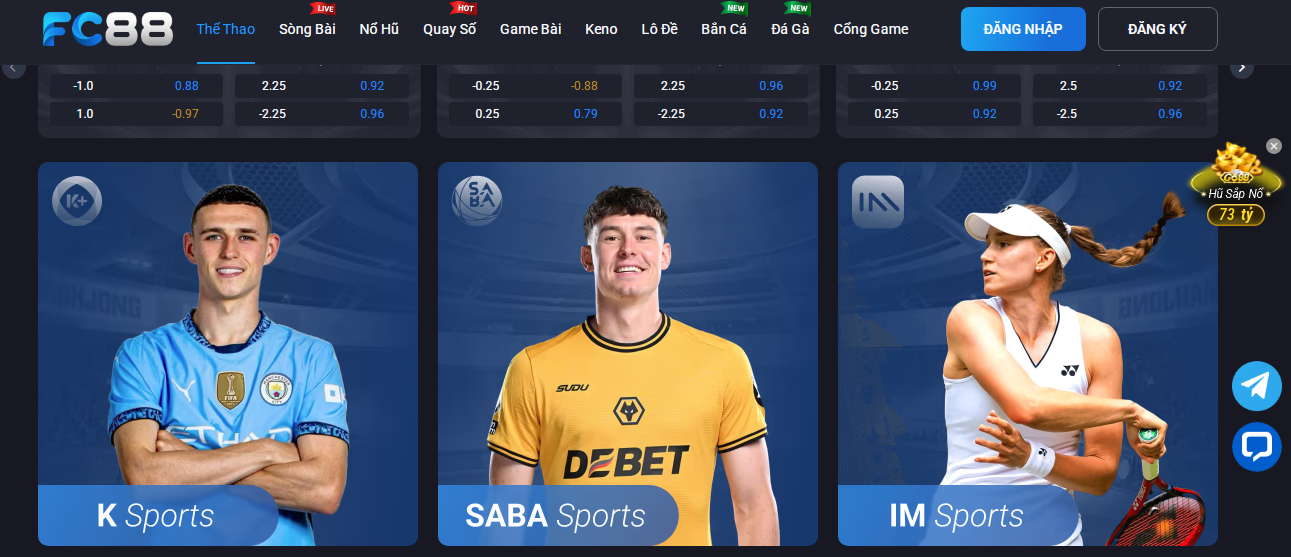1291x557 pixels.
Task: Open Telegram chat icon
Action: (1257, 386)
